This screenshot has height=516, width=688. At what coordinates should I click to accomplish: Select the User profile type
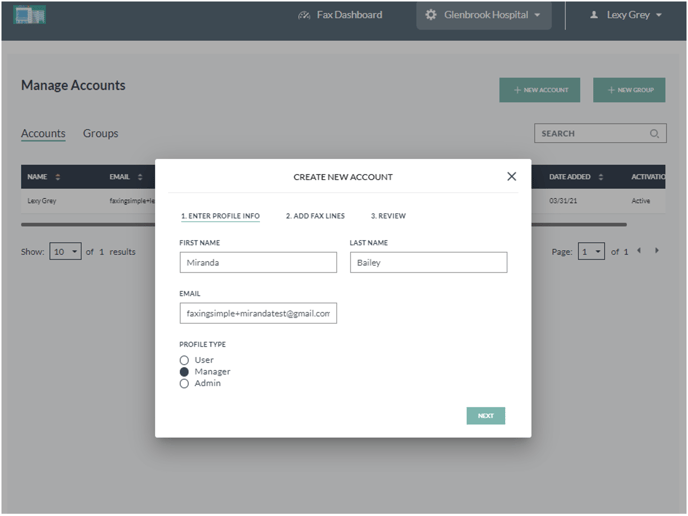pyautogui.click(x=184, y=360)
